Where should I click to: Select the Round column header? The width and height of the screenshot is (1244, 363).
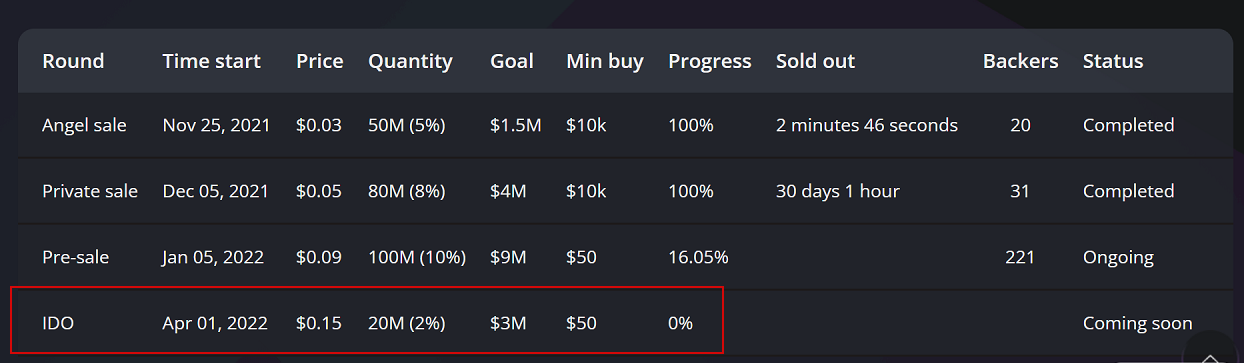point(73,61)
